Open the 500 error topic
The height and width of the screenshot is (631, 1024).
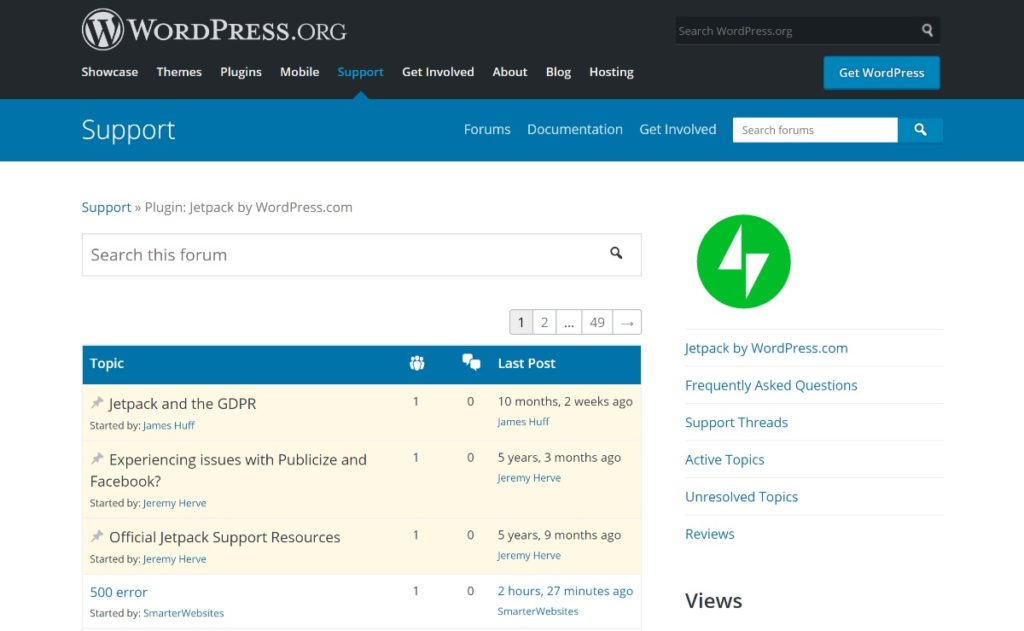(118, 591)
